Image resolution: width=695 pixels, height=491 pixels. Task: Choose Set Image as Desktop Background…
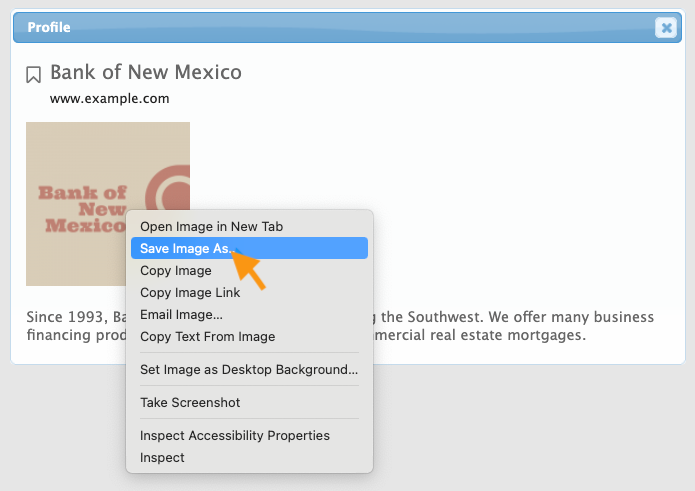tap(249, 370)
